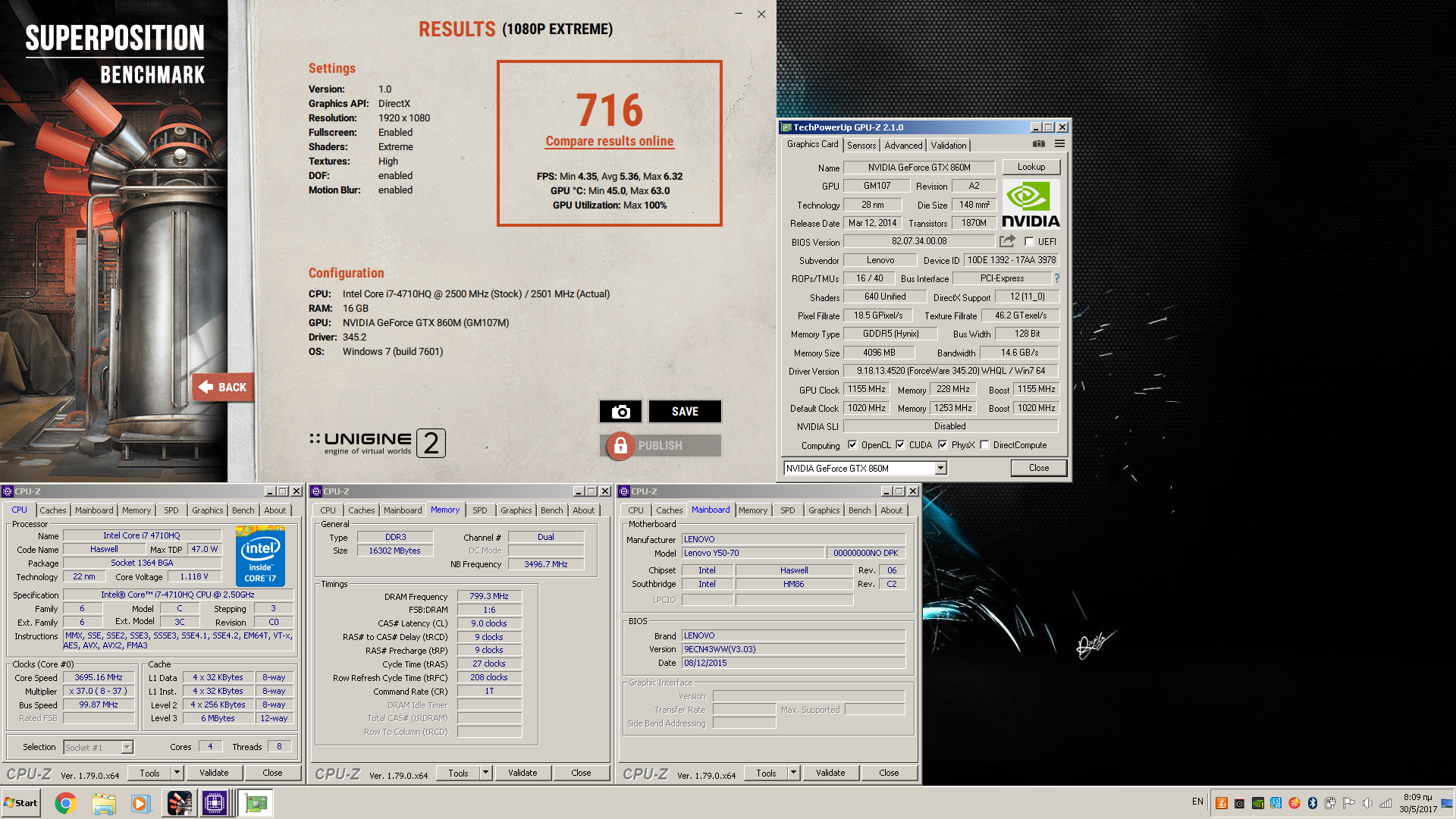Click the Java update tray icon
The width and height of the screenshot is (1456, 819).
click(1222, 803)
